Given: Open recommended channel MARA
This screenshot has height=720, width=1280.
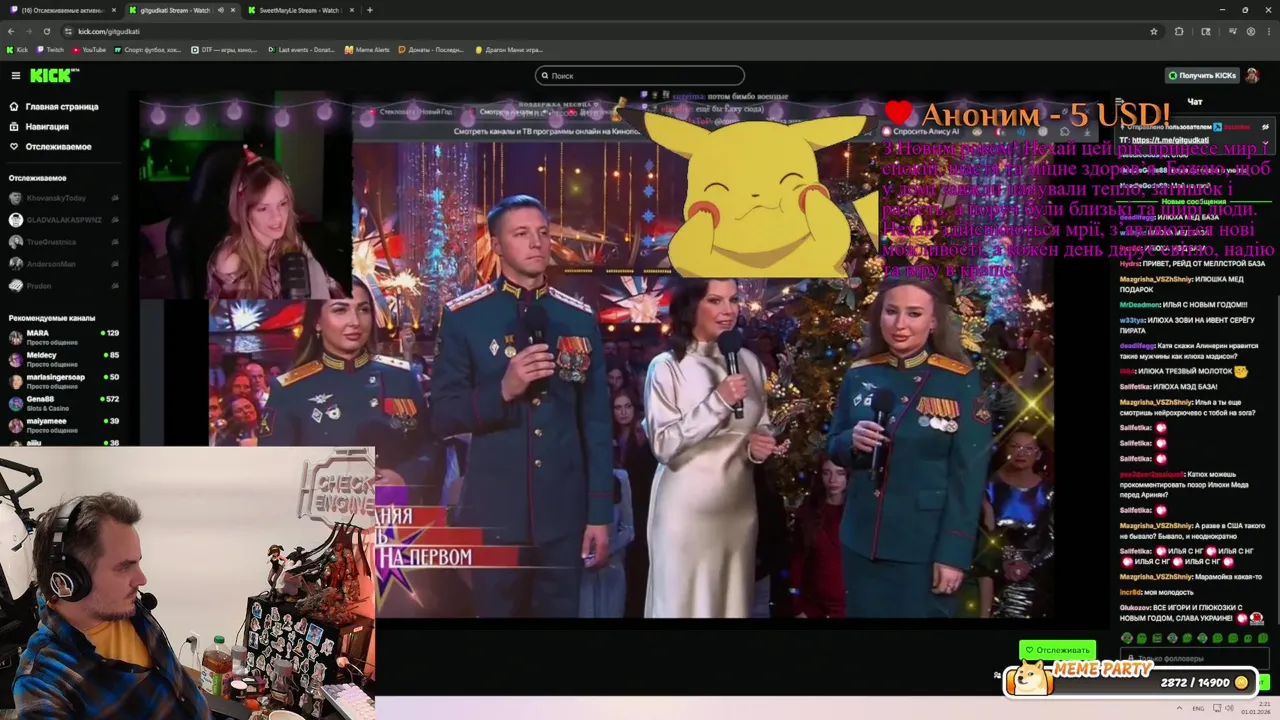Looking at the screenshot, I should point(63,337).
